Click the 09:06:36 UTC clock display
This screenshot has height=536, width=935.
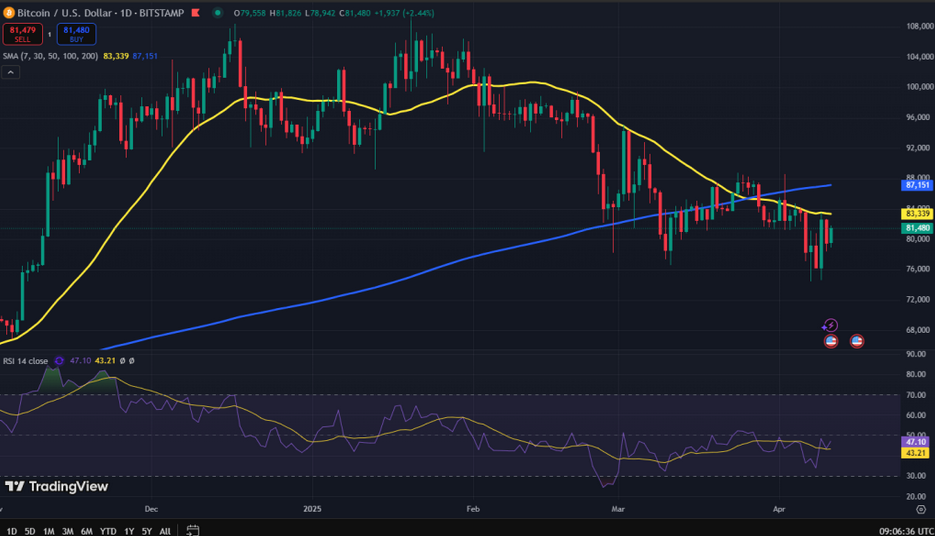tap(906, 531)
